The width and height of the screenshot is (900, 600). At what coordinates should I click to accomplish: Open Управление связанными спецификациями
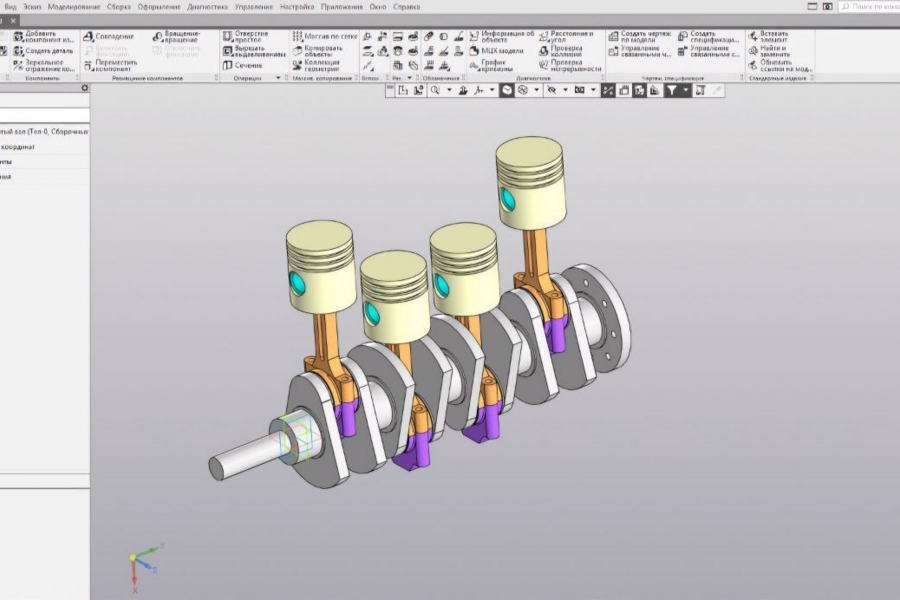pos(708,51)
